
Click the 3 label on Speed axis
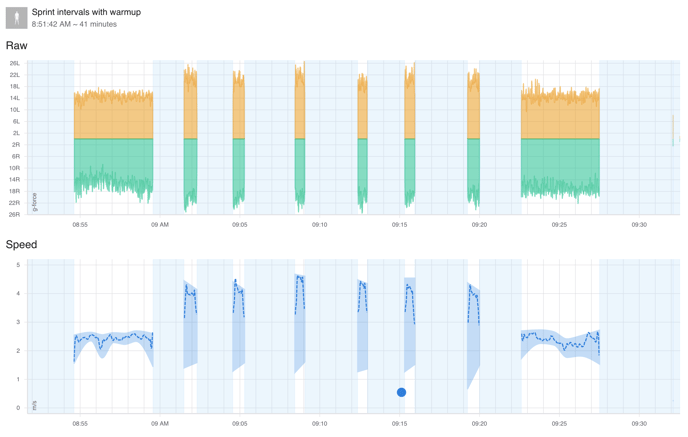[18, 322]
